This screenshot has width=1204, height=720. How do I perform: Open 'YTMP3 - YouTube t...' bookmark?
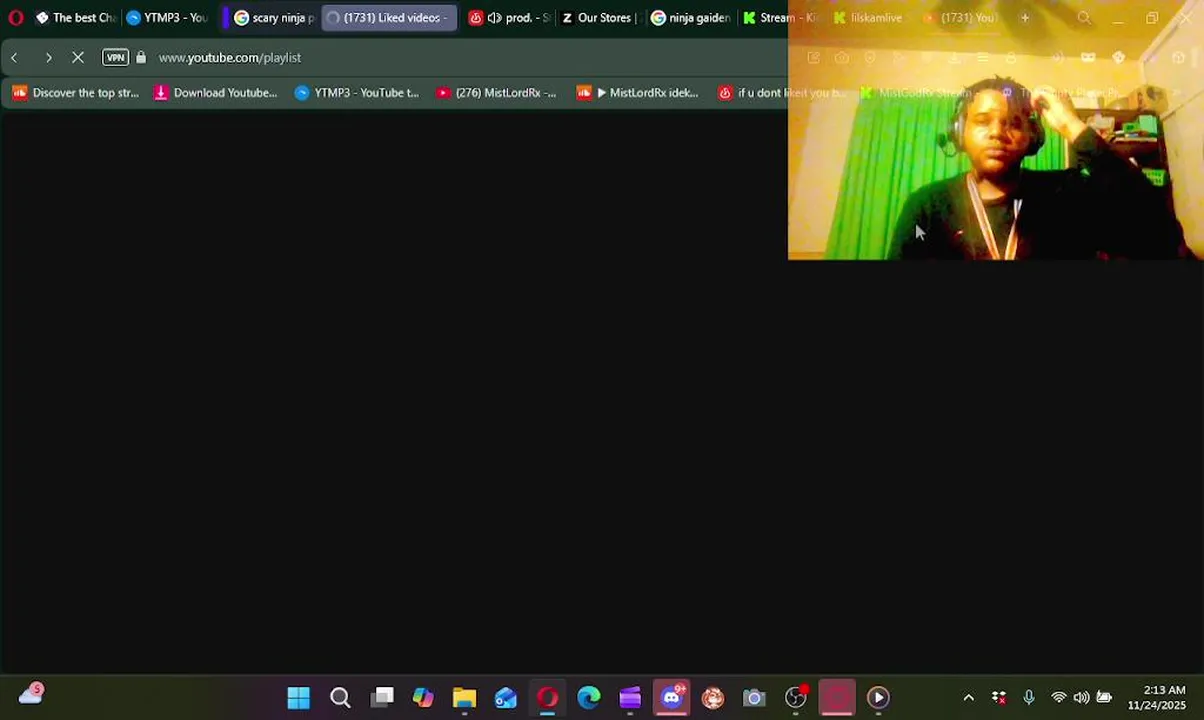[x=357, y=93]
